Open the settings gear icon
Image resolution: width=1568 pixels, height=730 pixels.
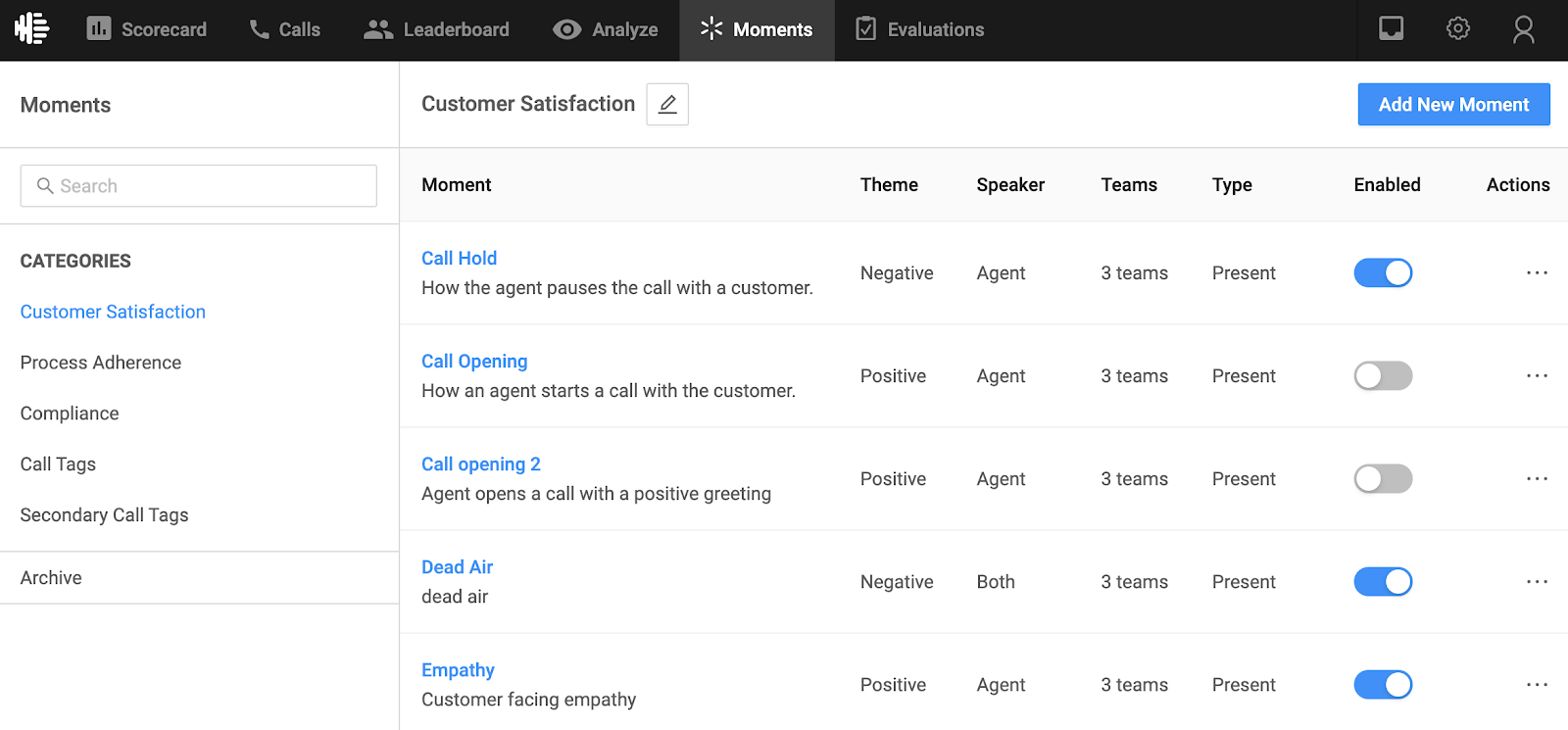(1457, 29)
